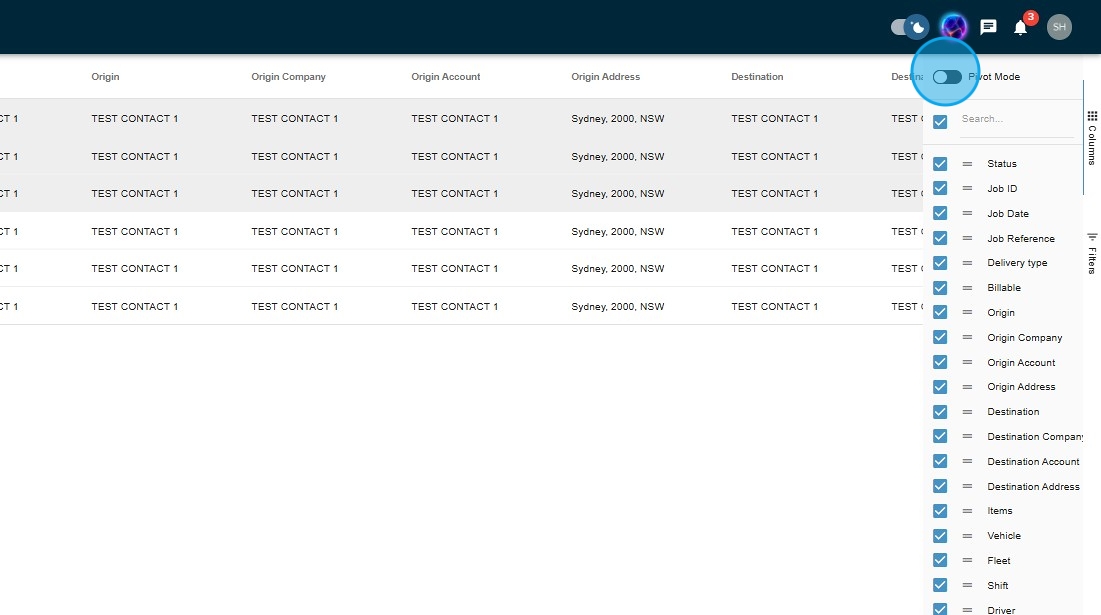The width and height of the screenshot is (1101, 615).
Task: Click the drag handle beside Vehicle
Action: [x=967, y=536]
